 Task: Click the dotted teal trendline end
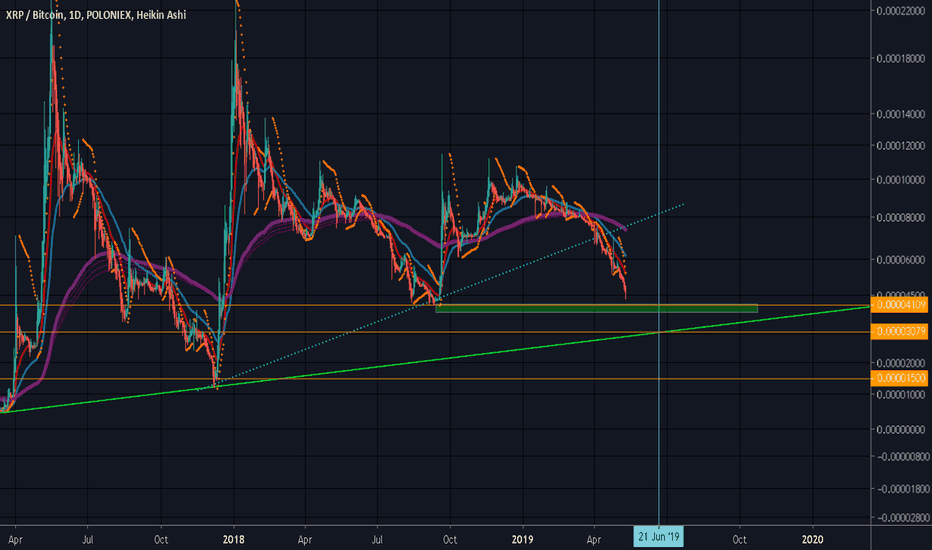point(684,204)
